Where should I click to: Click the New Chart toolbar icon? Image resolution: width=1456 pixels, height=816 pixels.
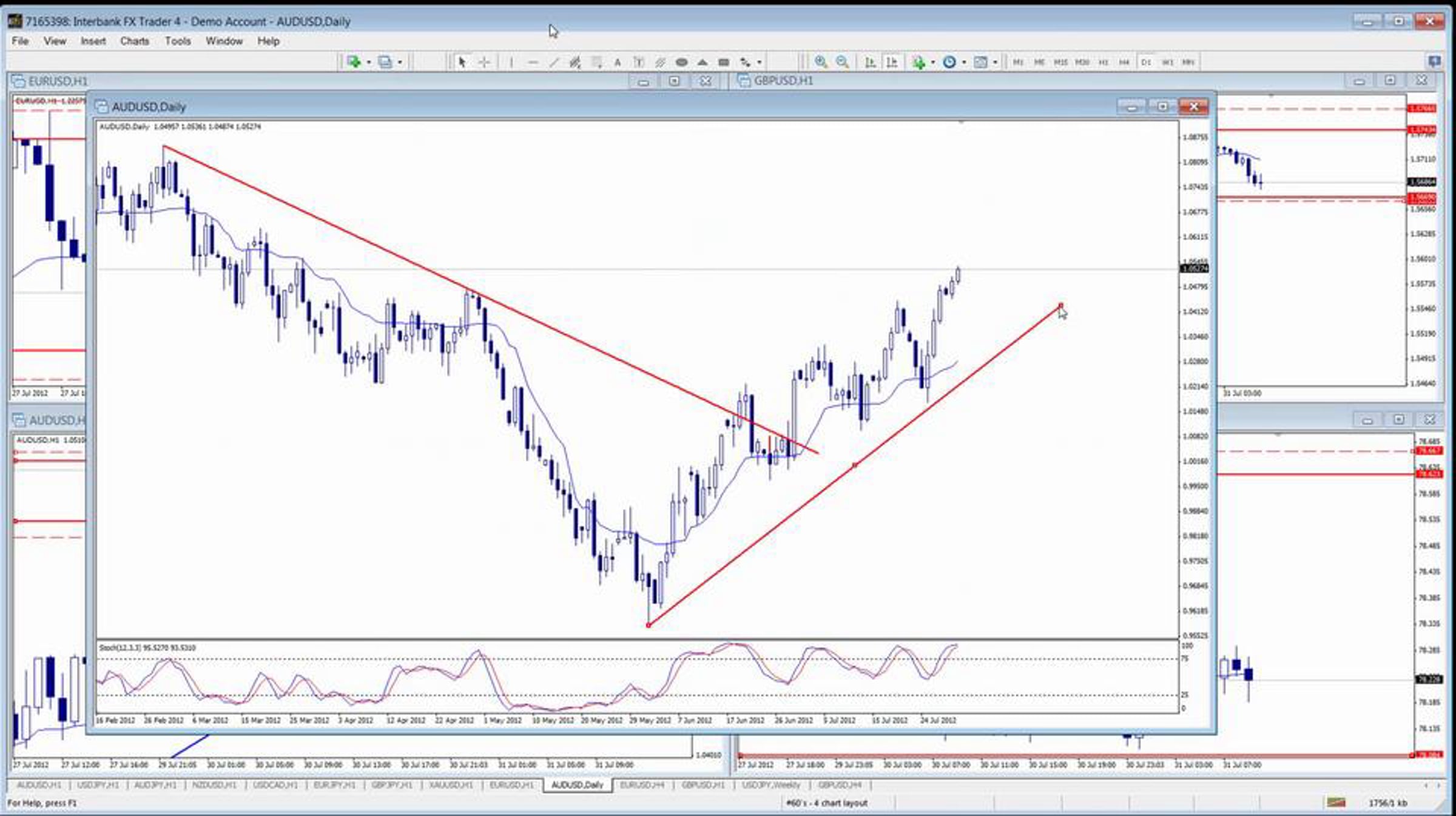353,62
